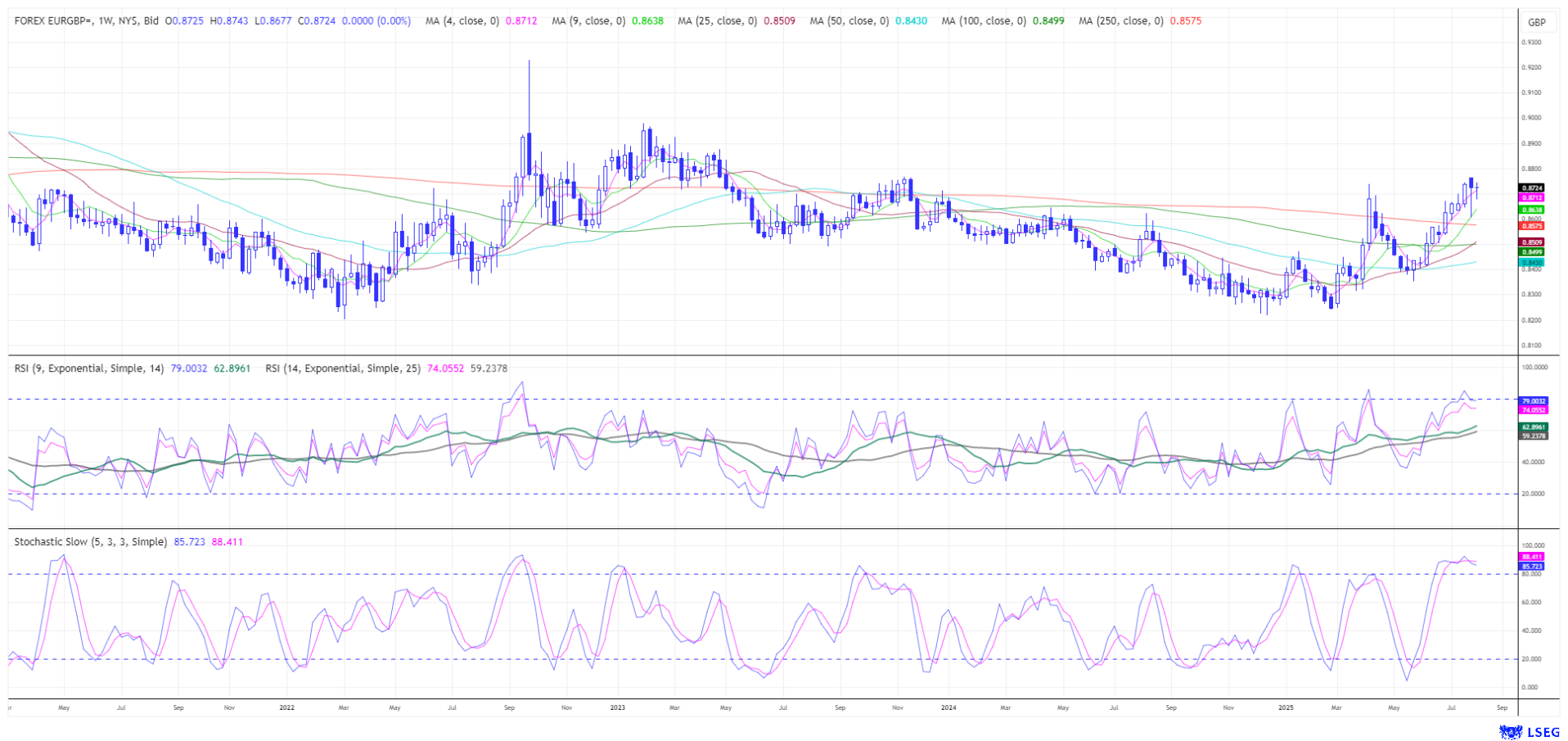The width and height of the screenshot is (1568, 741).
Task: Click the red 0.8575 price tag
Action: click(1532, 226)
